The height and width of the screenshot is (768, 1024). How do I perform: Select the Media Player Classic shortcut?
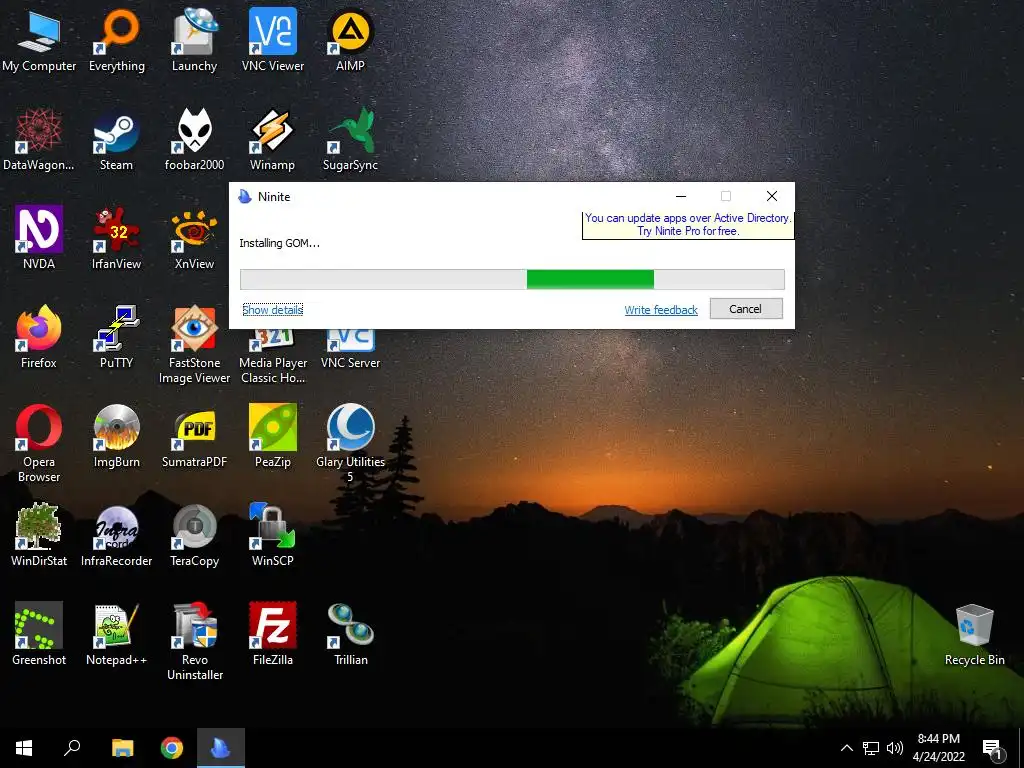click(272, 357)
